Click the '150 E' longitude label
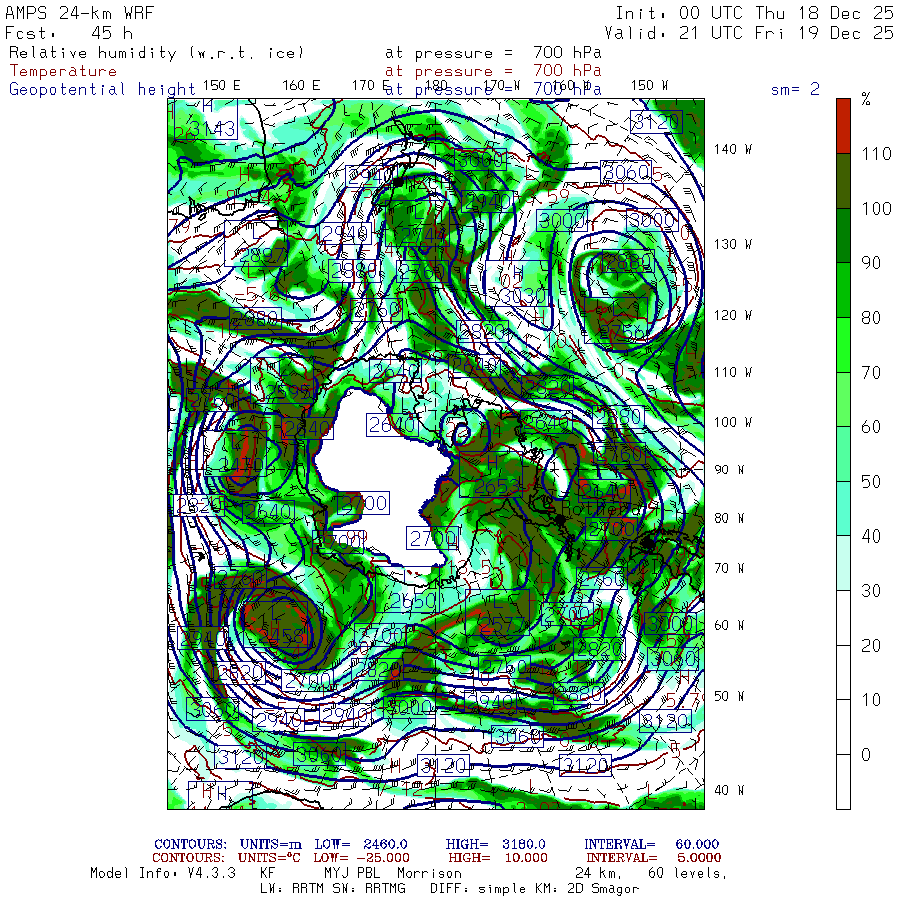Image resolution: width=900 pixels, height=900 pixels. click(x=222, y=86)
